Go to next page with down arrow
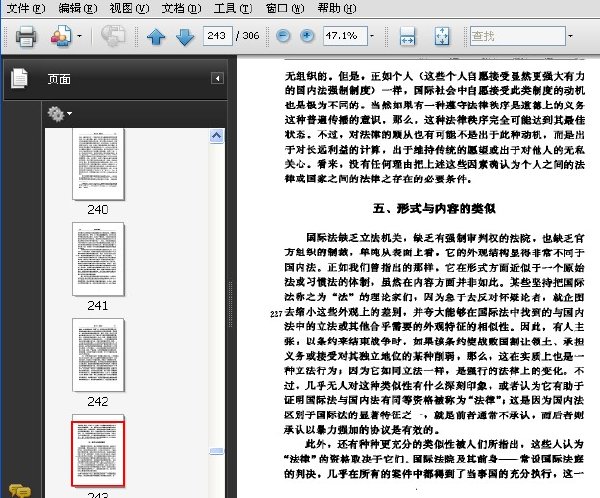The height and width of the screenshot is (498, 600). tap(185, 37)
